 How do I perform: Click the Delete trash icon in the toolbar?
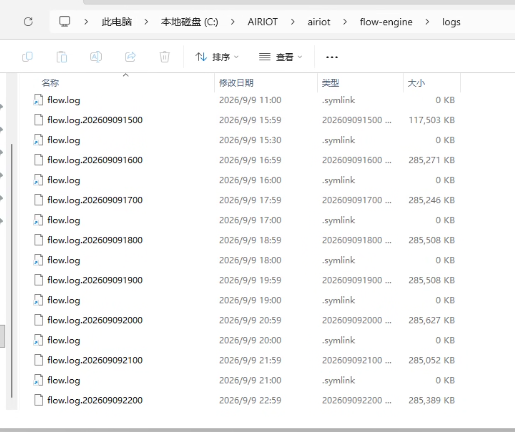click(x=165, y=57)
